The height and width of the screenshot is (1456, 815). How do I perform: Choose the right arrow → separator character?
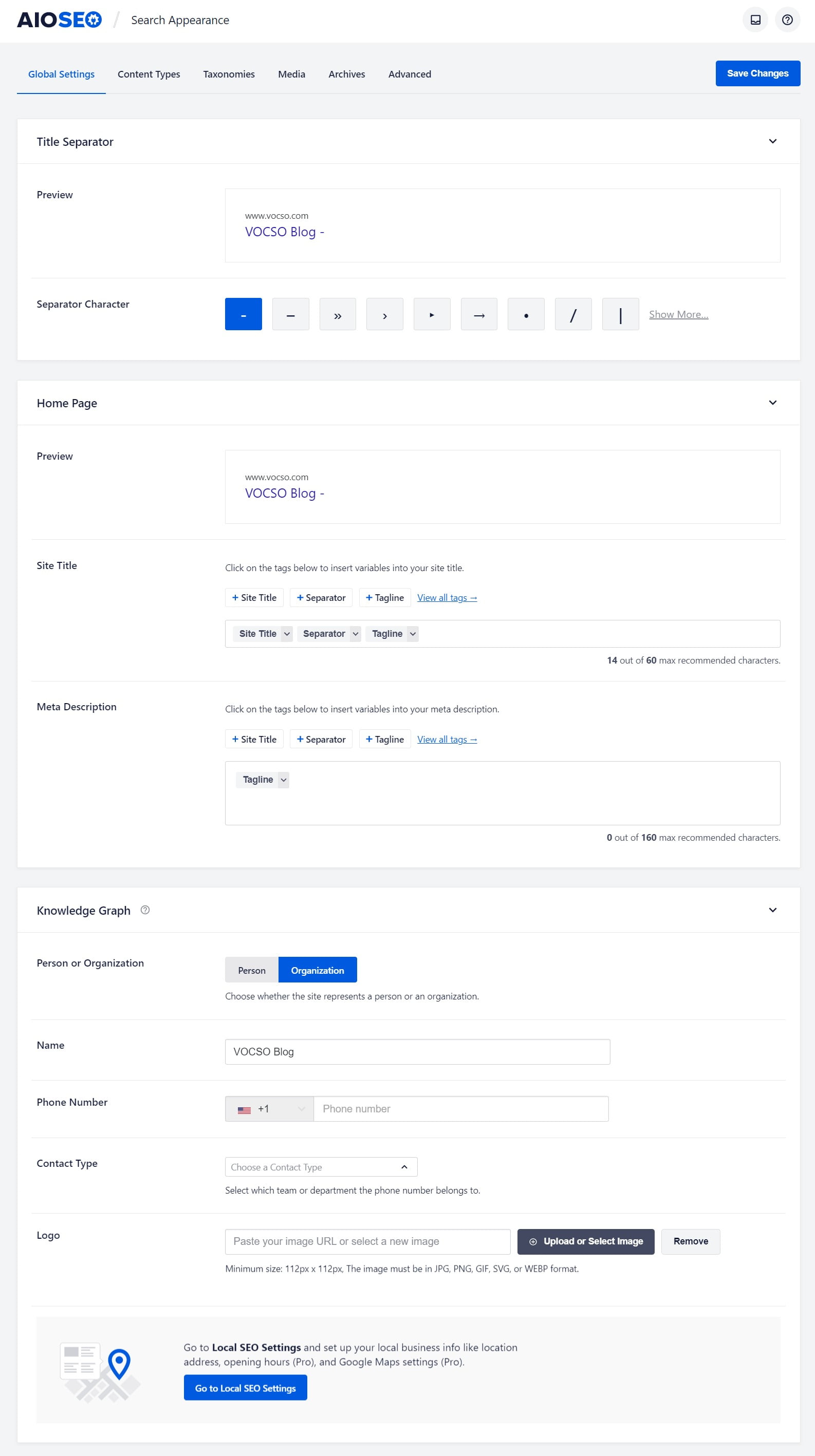pyautogui.click(x=479, y=314)
